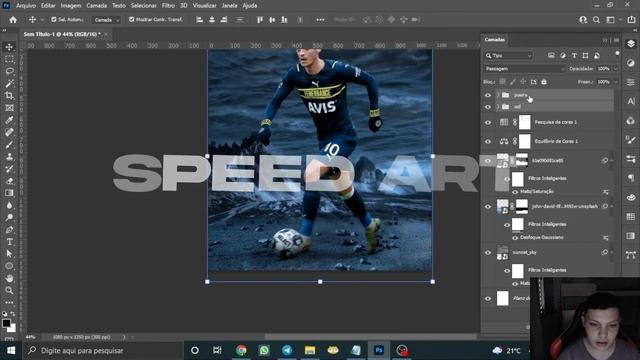Toggle Mostrar Contr. Transf. checkbox
640x360 pixels.
click(131, 20)
